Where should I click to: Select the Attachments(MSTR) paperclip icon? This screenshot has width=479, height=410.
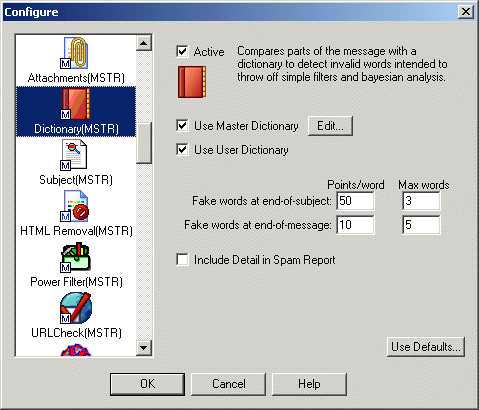pyautogui.click(x=75, y=53)
